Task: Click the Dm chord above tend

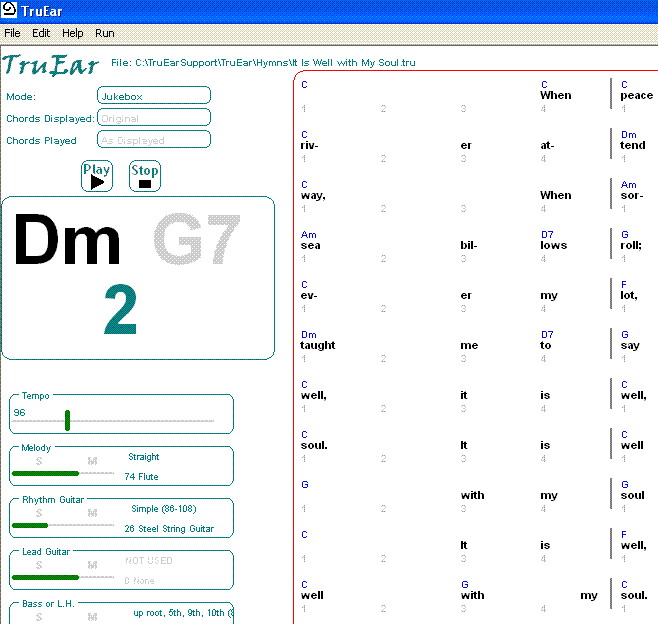Action: 629,135
